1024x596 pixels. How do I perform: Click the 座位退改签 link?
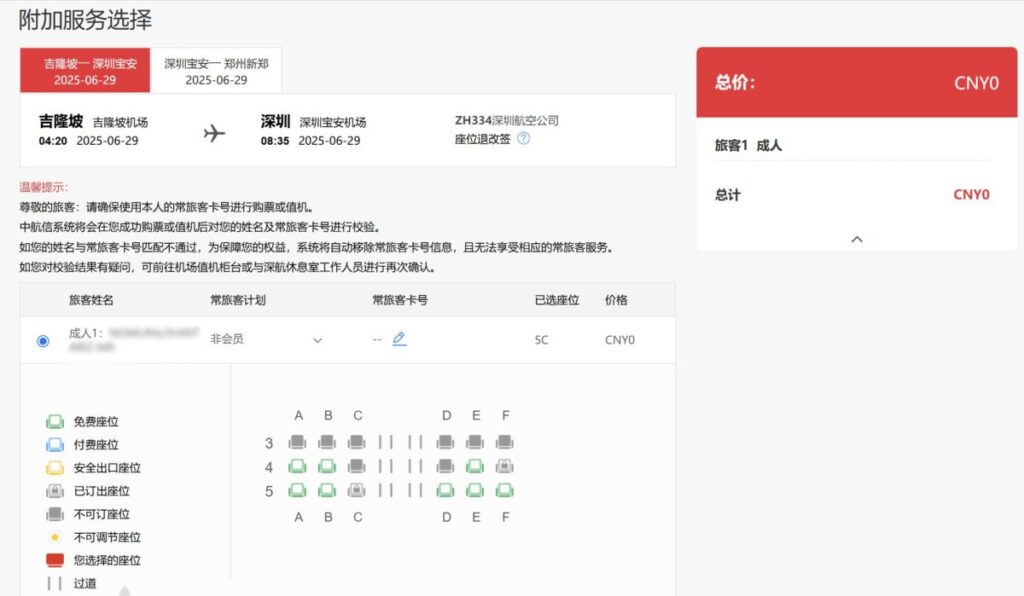tap(482, 139)
